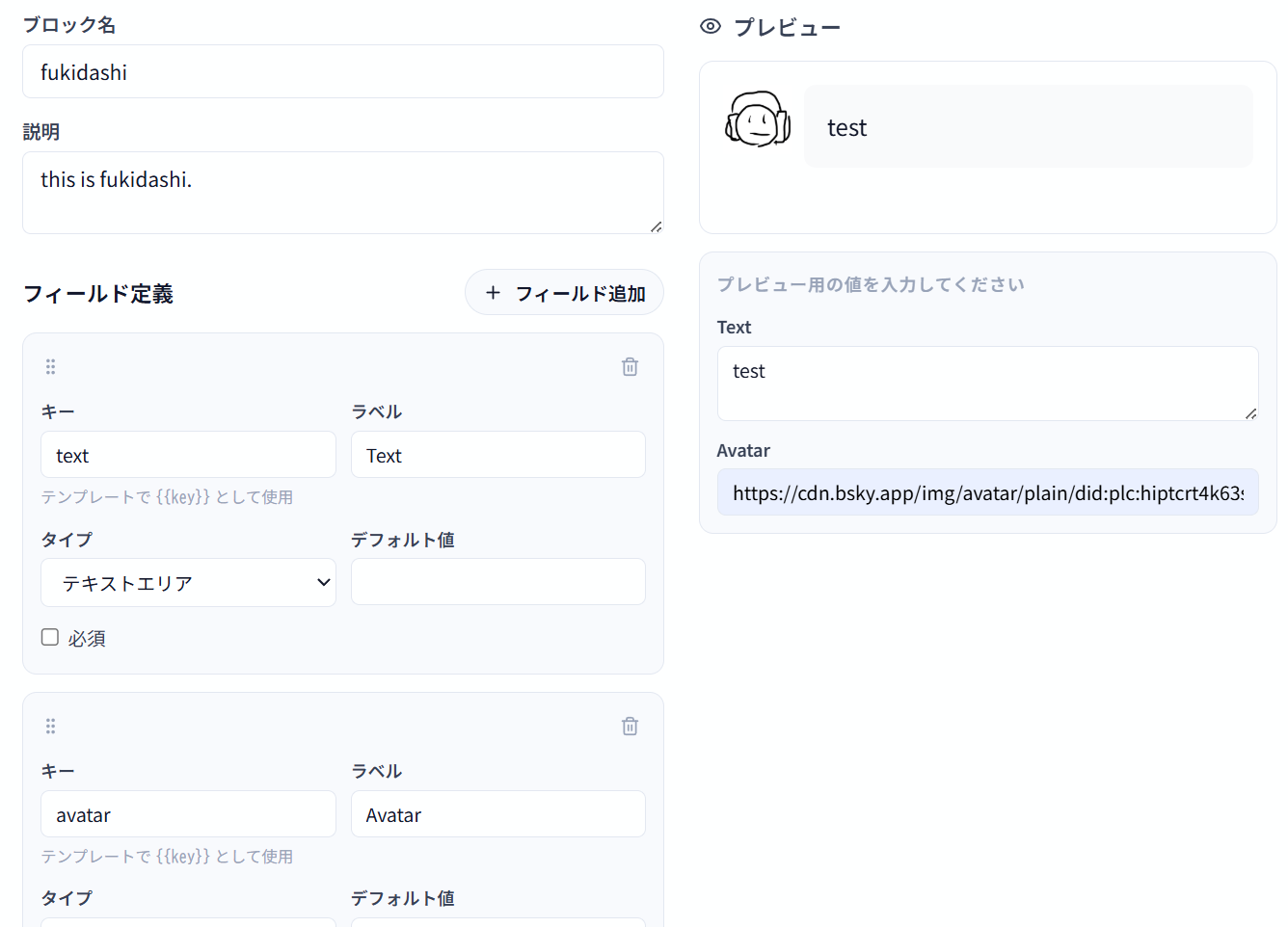Open the タイプ dropdown showing テキストエリア

point(188,583)
